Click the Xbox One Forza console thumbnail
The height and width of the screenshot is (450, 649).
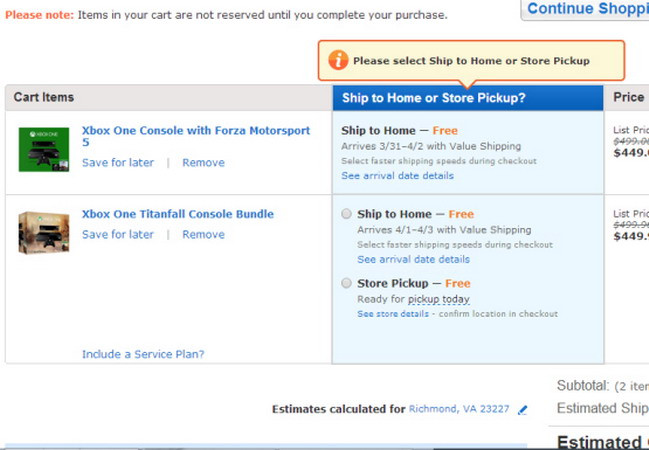(44, 149)
